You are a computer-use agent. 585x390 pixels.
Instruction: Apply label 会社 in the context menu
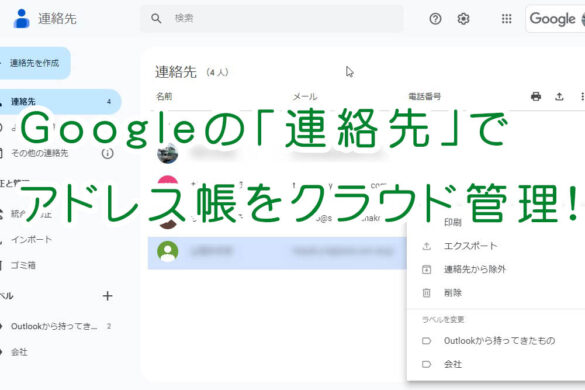click(x=453, y=364)
